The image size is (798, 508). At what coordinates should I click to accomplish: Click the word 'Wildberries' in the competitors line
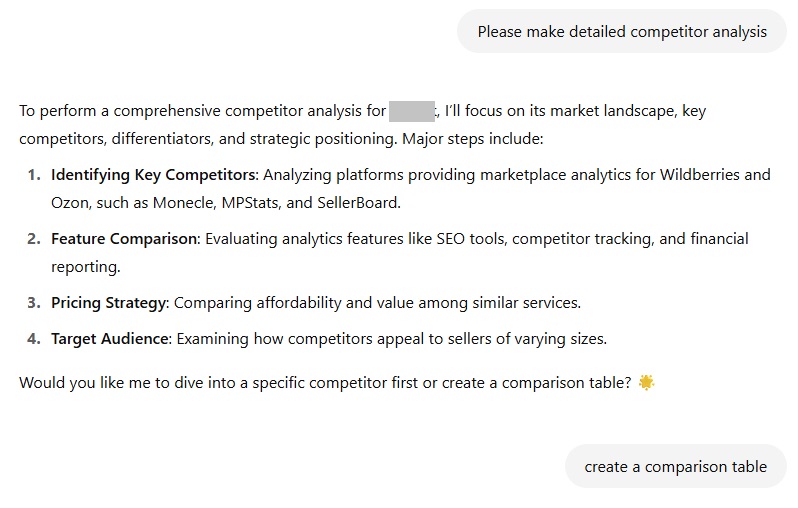pyautogui.click(x=700, y=175)
